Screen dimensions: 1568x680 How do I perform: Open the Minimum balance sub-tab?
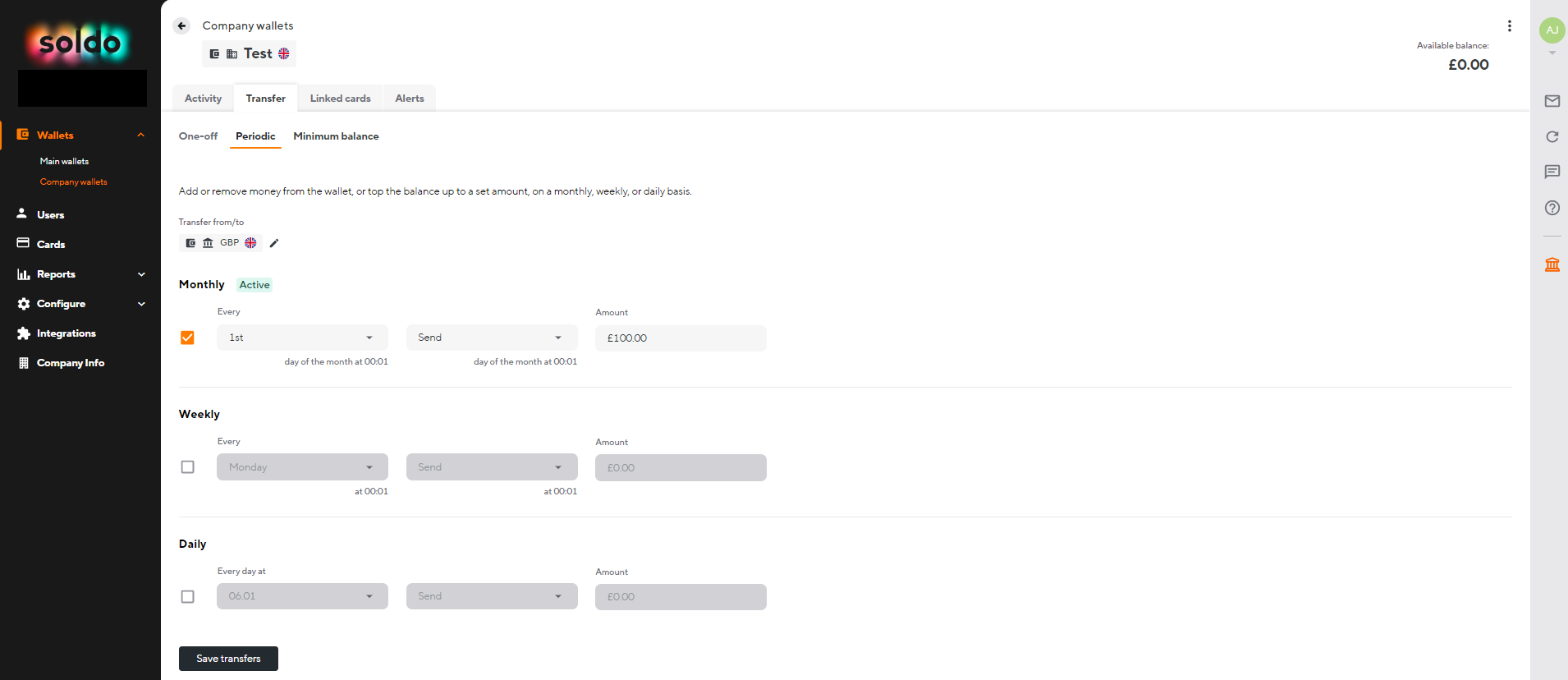(x=336, y=136)
